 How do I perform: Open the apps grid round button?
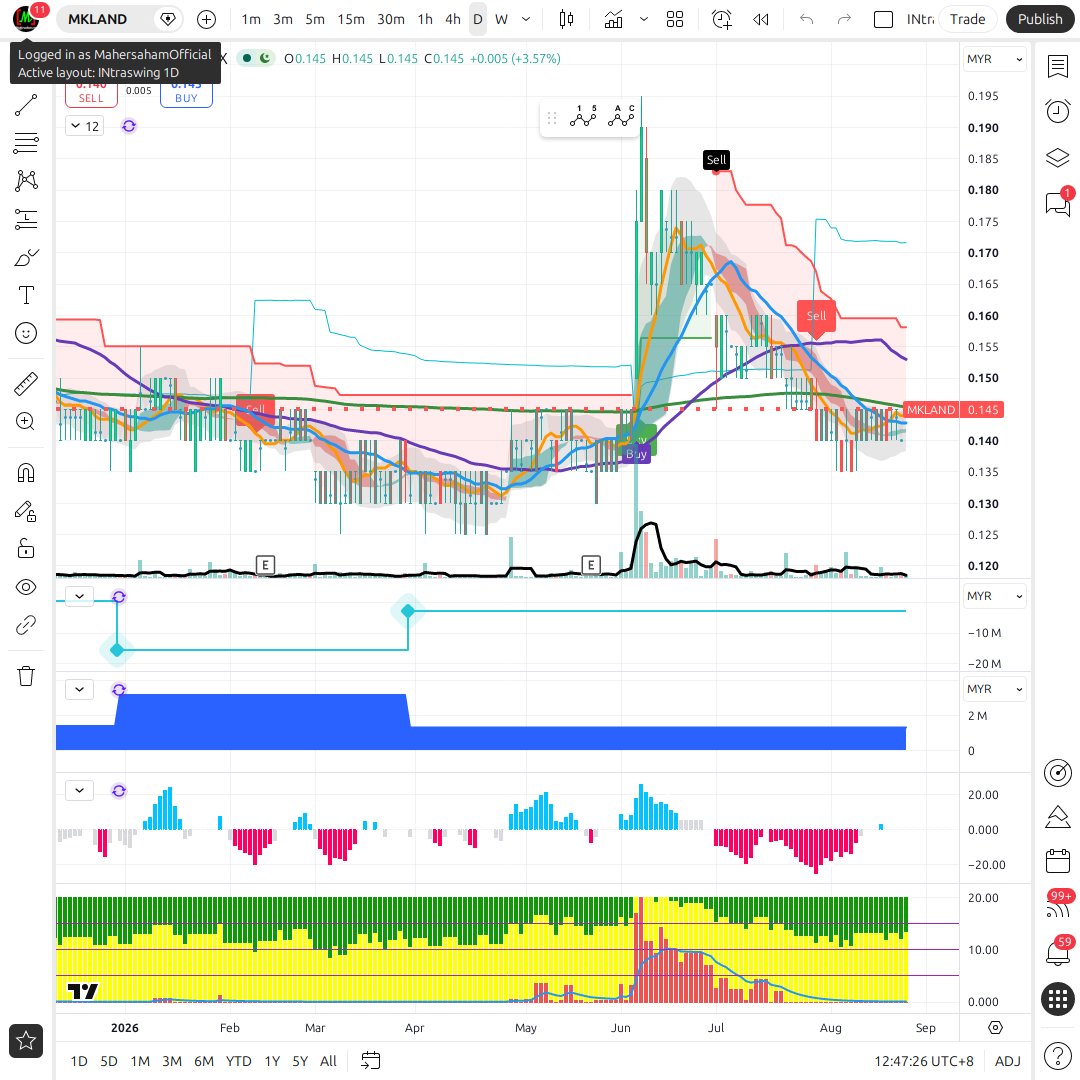coord(1057,999)
